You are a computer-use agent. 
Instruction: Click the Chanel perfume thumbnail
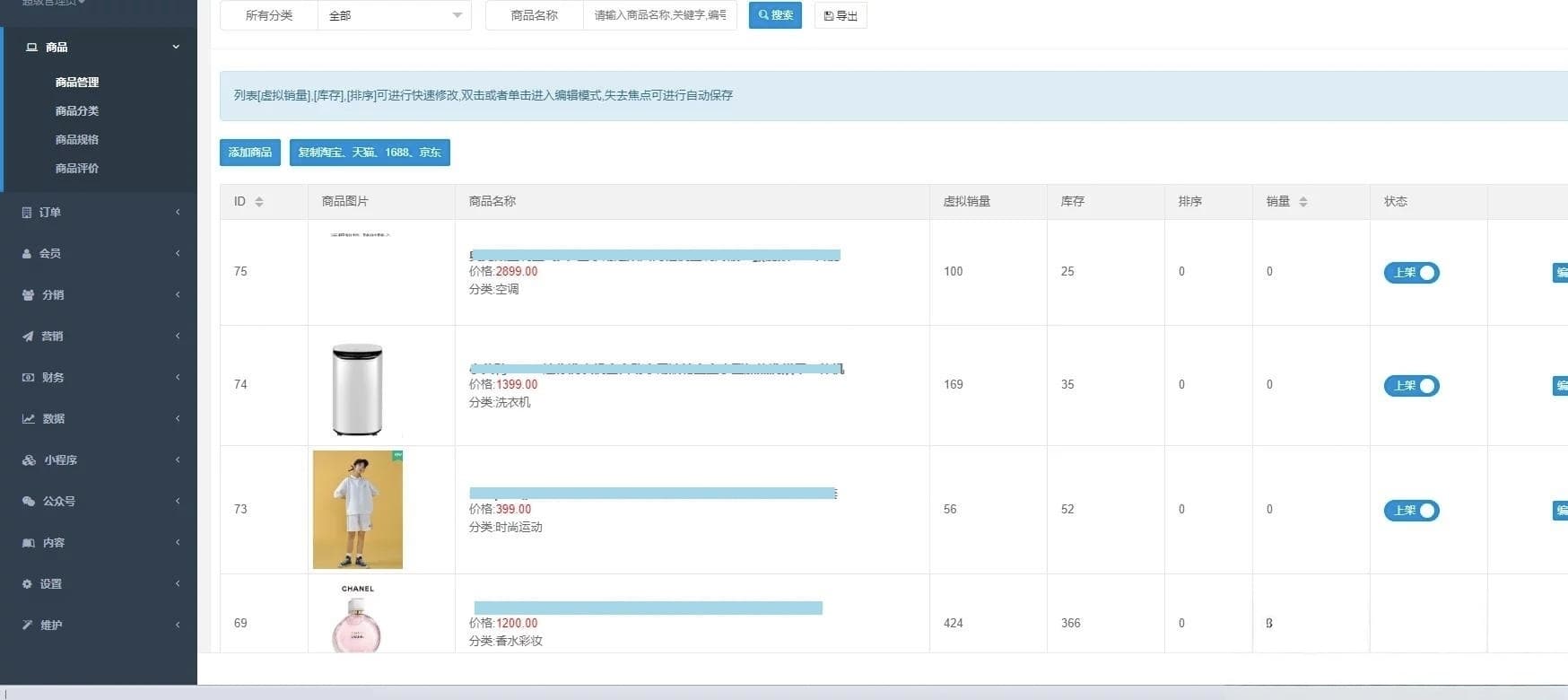[x=357, y=618]
